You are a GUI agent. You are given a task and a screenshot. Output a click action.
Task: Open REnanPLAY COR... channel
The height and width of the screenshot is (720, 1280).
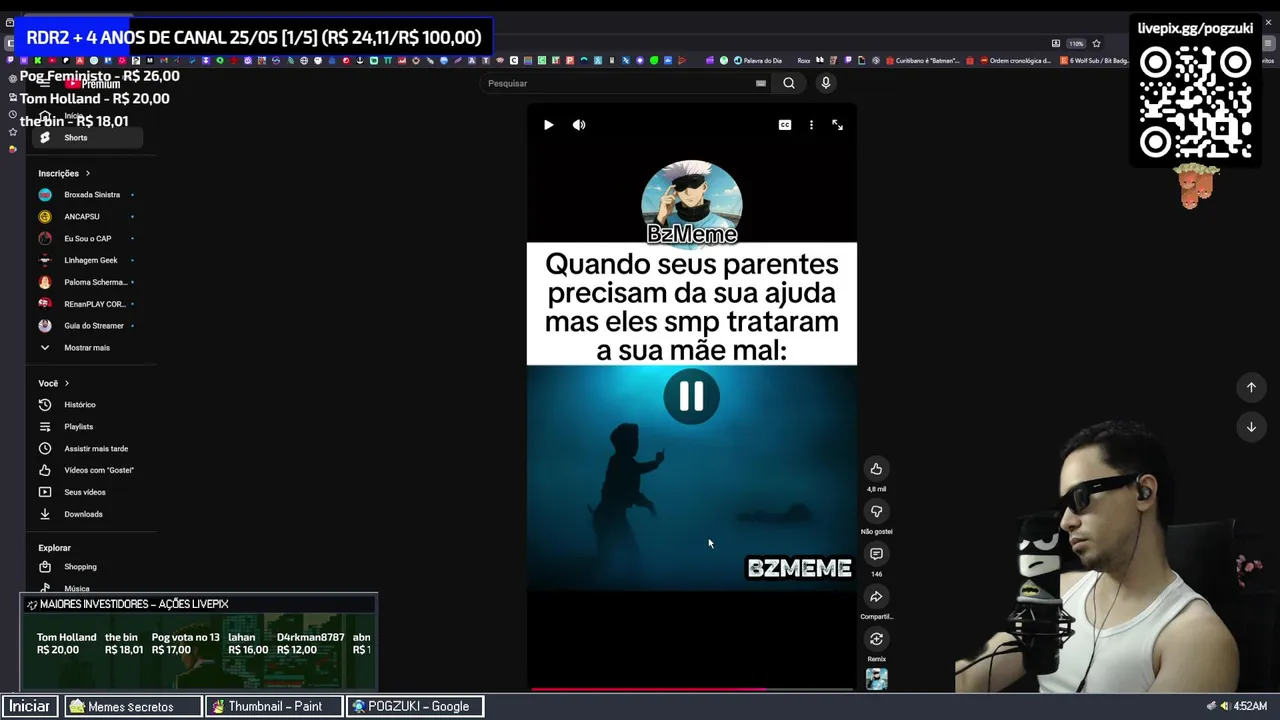point(88,304)
